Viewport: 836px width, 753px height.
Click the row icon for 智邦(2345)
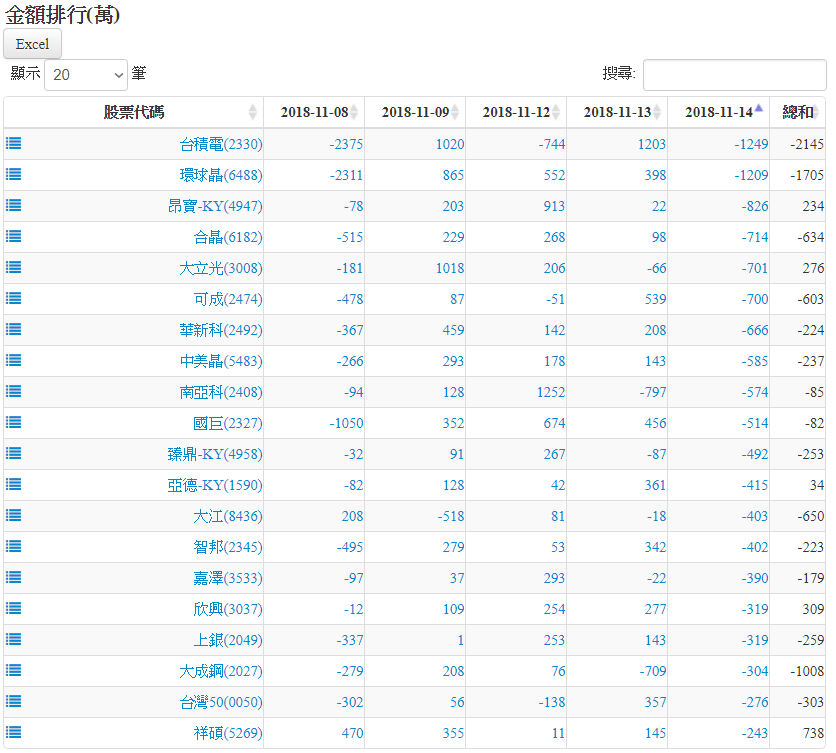(14, 546)
